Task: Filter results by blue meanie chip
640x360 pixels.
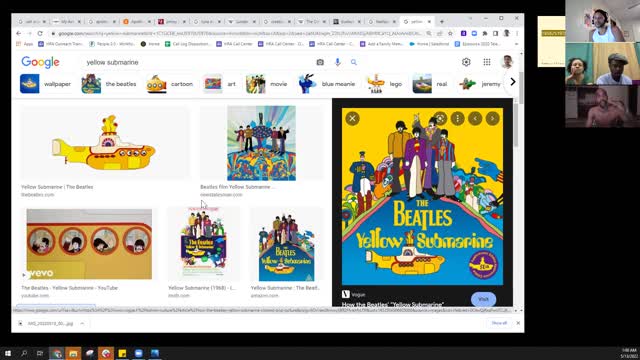Action: [x=327, y=84]
